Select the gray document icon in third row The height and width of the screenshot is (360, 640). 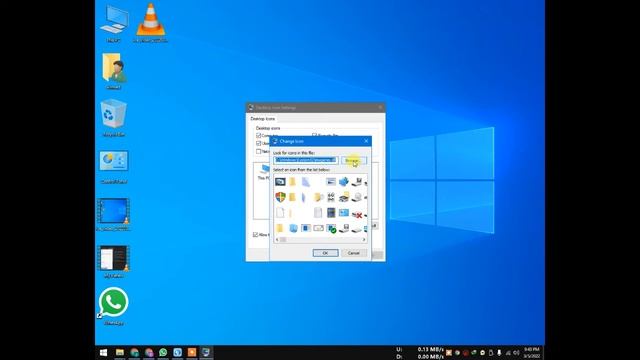click(318, 212)
